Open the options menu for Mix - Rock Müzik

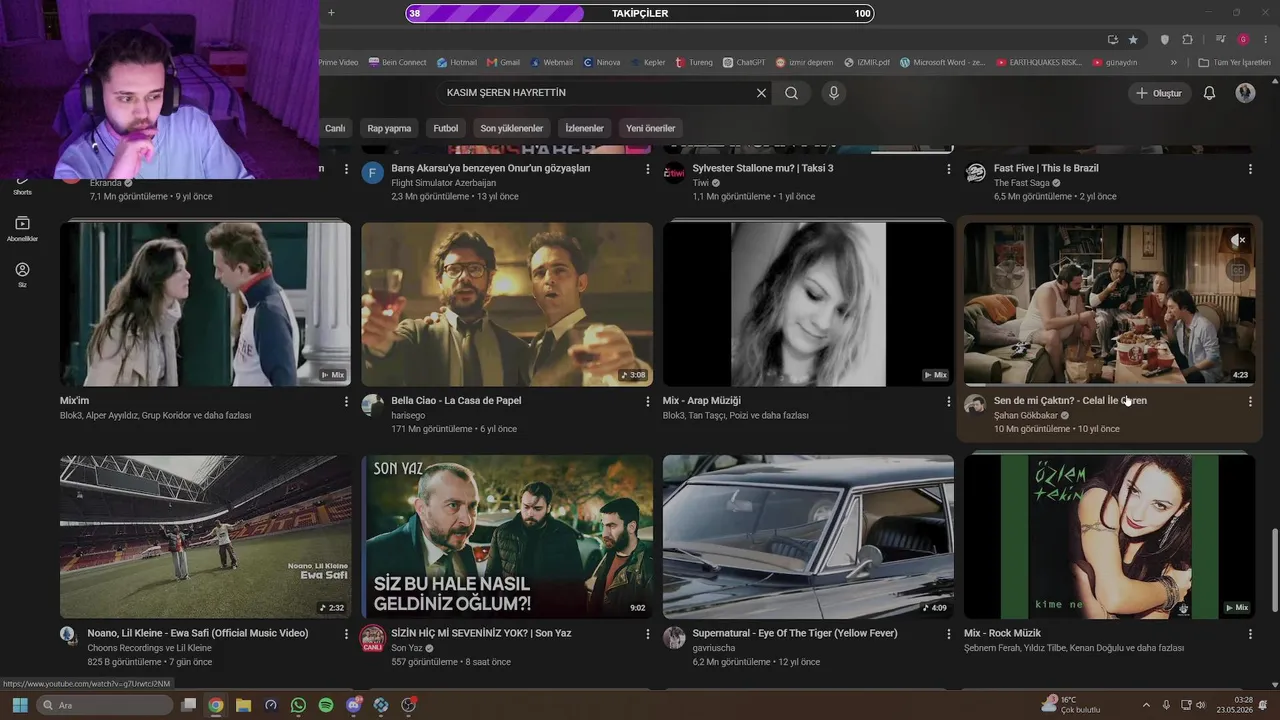(x=1249, y=634)
